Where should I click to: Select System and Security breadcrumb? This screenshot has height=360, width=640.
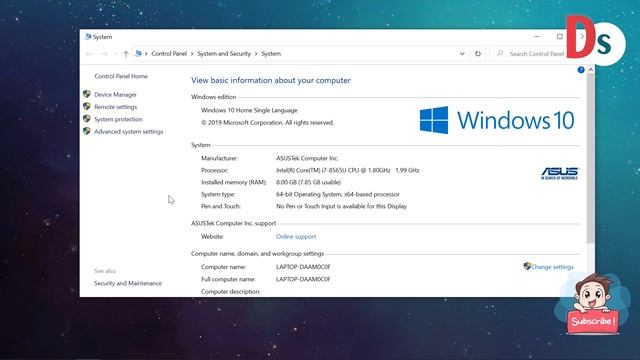point(224,53)
